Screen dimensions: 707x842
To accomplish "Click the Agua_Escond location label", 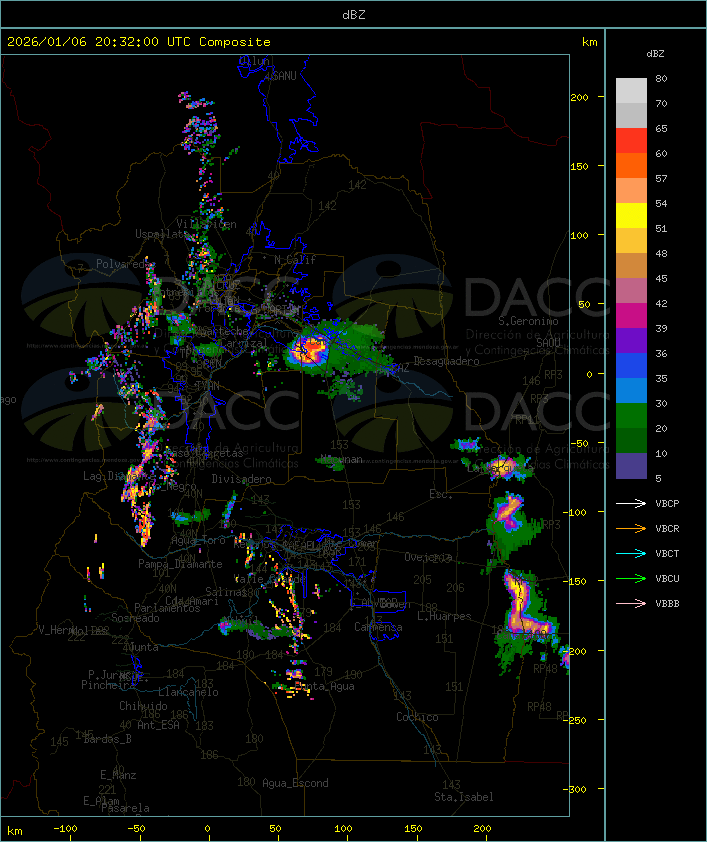I will pos(295,783).
